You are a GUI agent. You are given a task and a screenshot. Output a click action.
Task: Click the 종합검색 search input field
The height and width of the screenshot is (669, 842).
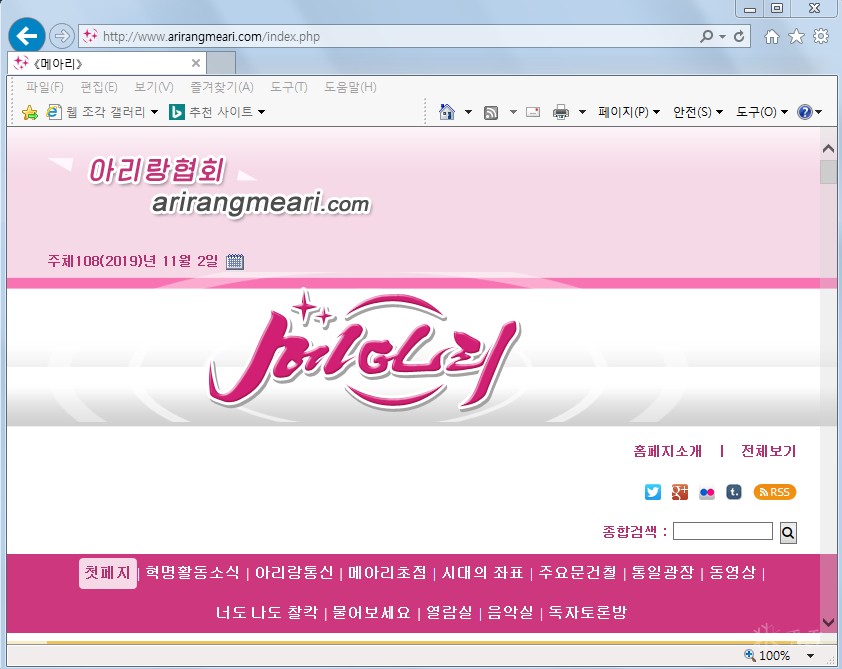point(722,531)
